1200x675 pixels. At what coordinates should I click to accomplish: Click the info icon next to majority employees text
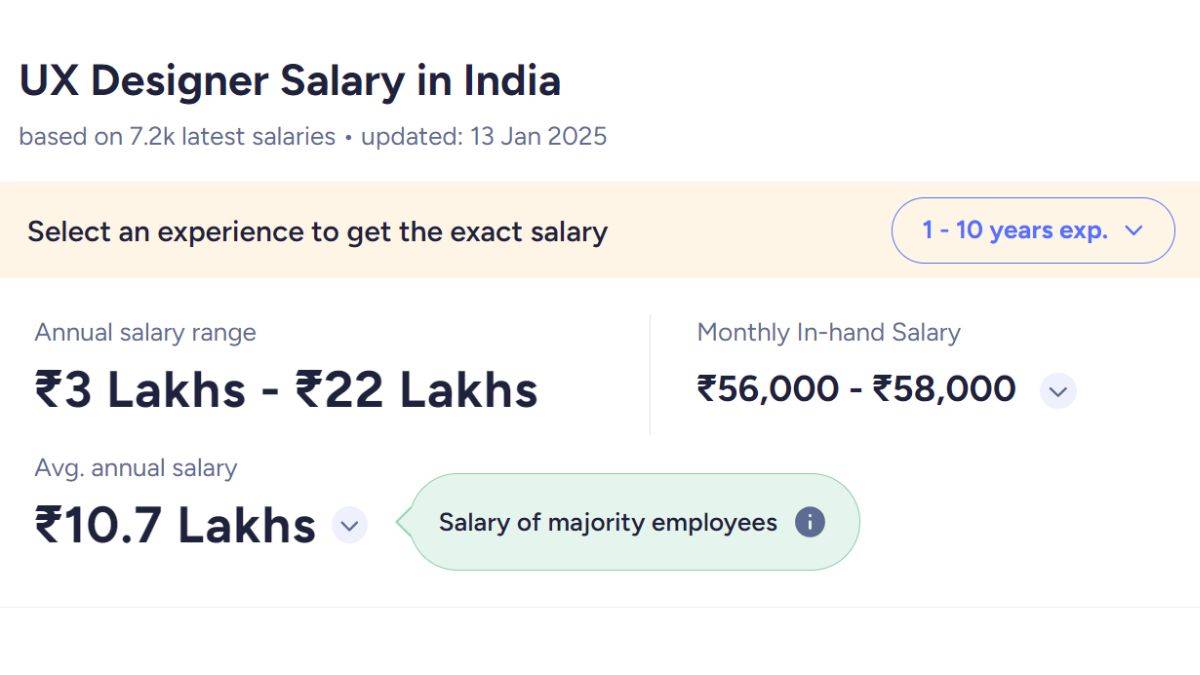coord(810,522)
